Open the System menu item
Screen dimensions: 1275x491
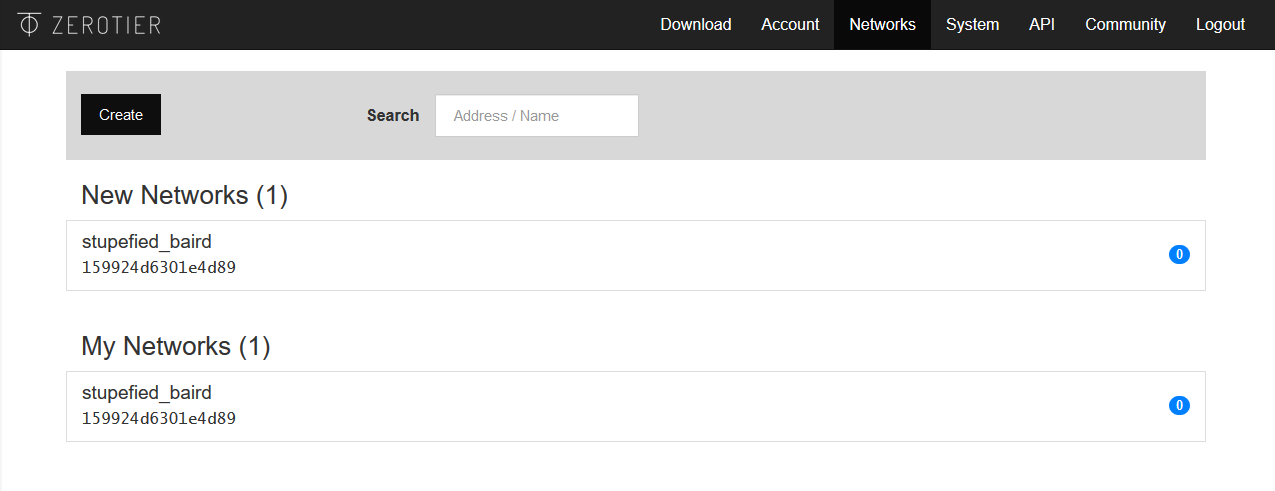click(x=972, y=25)
